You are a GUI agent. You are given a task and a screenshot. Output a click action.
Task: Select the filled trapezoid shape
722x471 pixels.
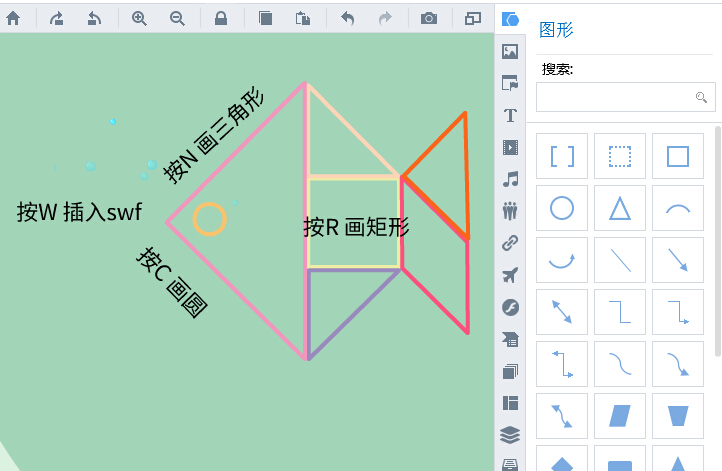click(678, 416)
